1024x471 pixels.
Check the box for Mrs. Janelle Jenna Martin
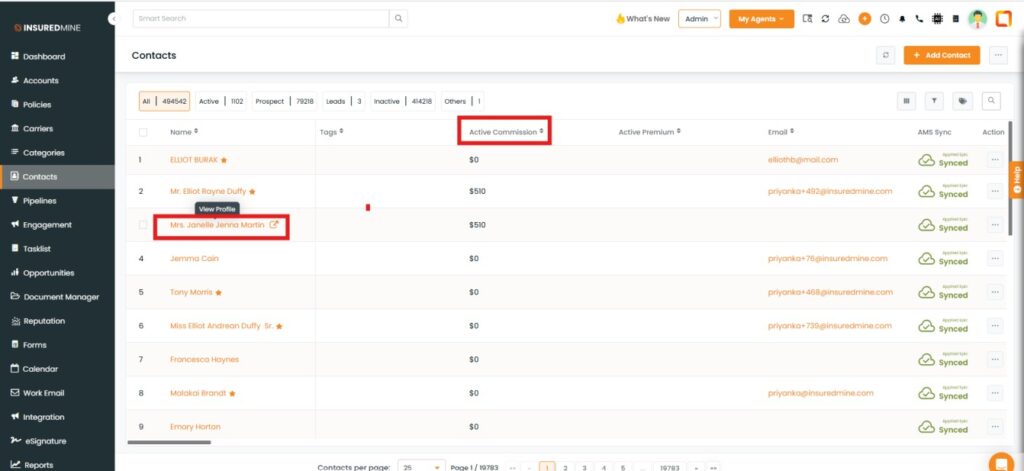click(143, 225)
